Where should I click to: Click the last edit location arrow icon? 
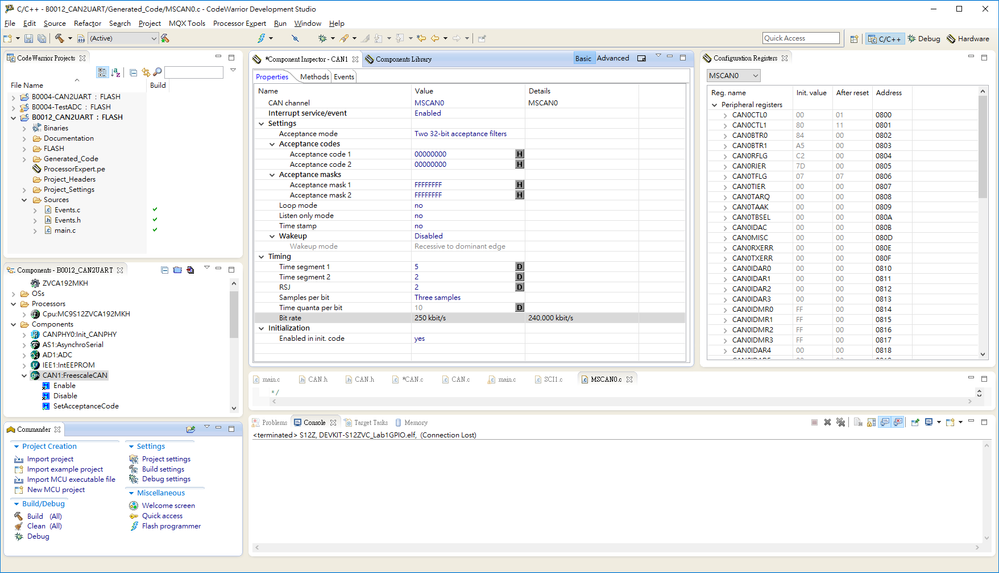click(421, 38)
